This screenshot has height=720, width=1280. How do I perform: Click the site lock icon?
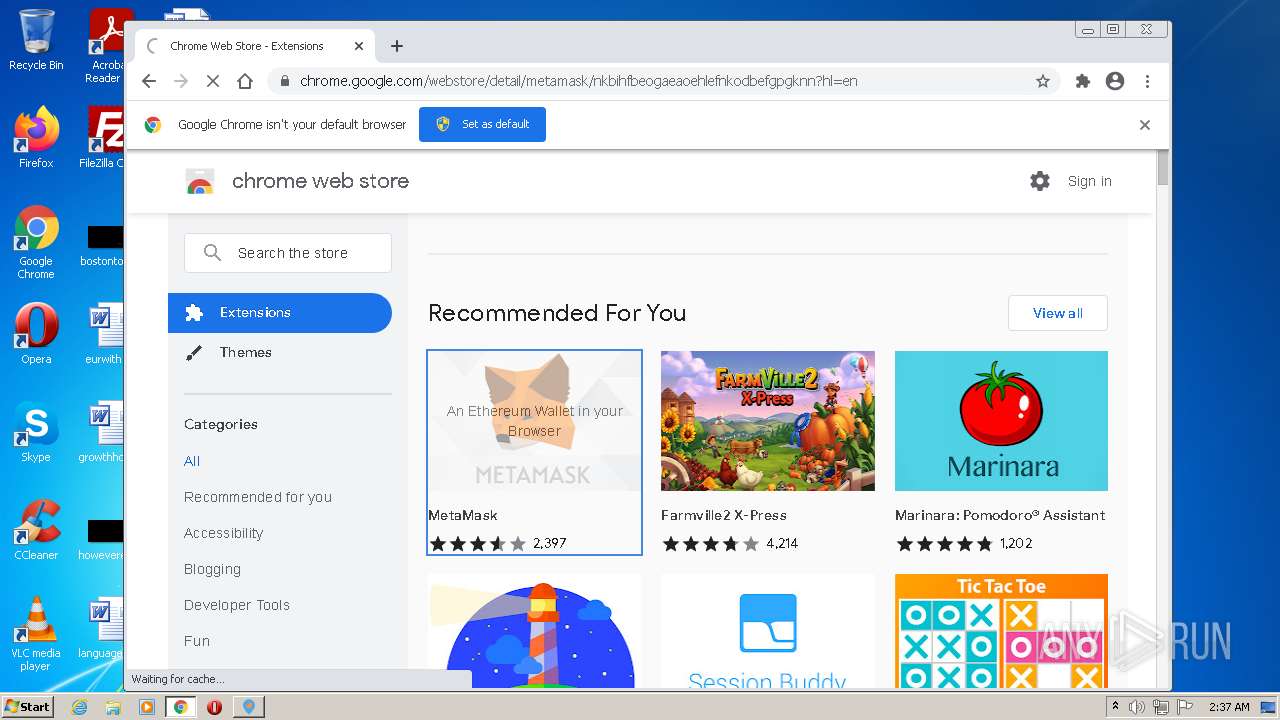285,81
